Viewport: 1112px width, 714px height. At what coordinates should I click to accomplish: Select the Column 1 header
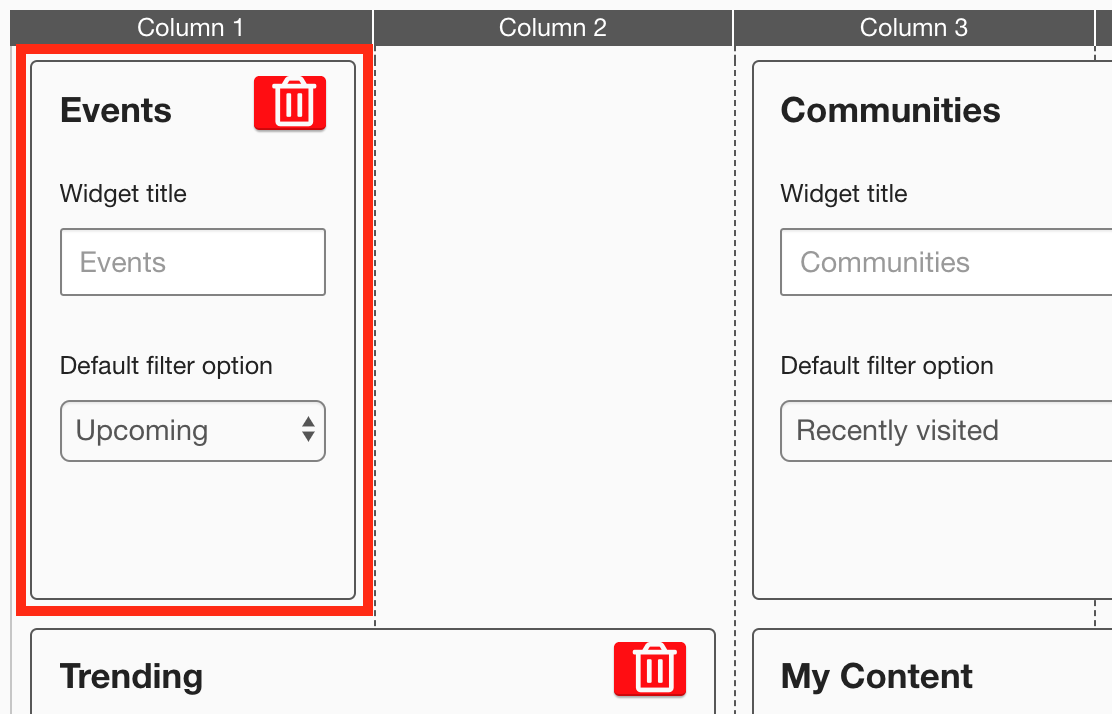(x=190, y=27)
